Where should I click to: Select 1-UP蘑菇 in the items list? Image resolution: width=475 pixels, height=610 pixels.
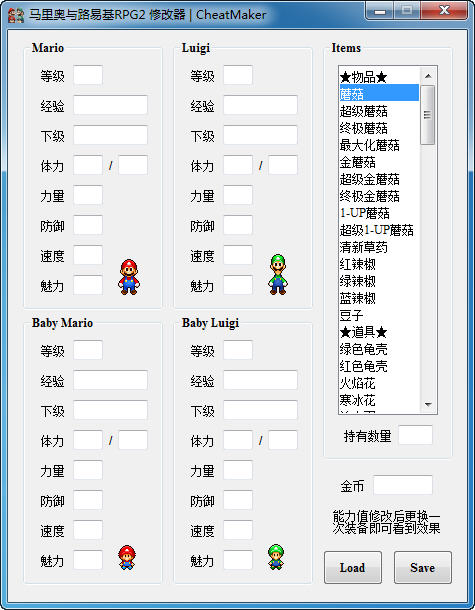pos(379,213)
